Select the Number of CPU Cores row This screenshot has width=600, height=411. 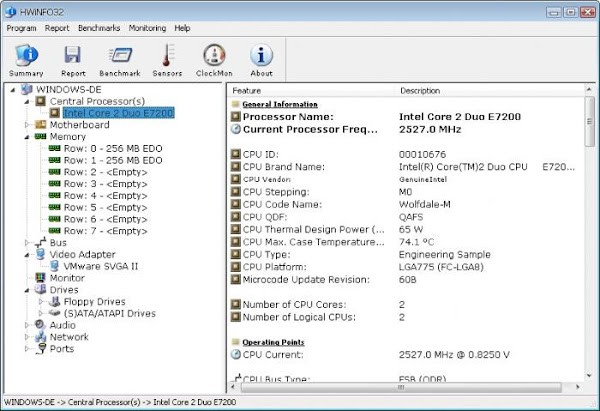407,305
